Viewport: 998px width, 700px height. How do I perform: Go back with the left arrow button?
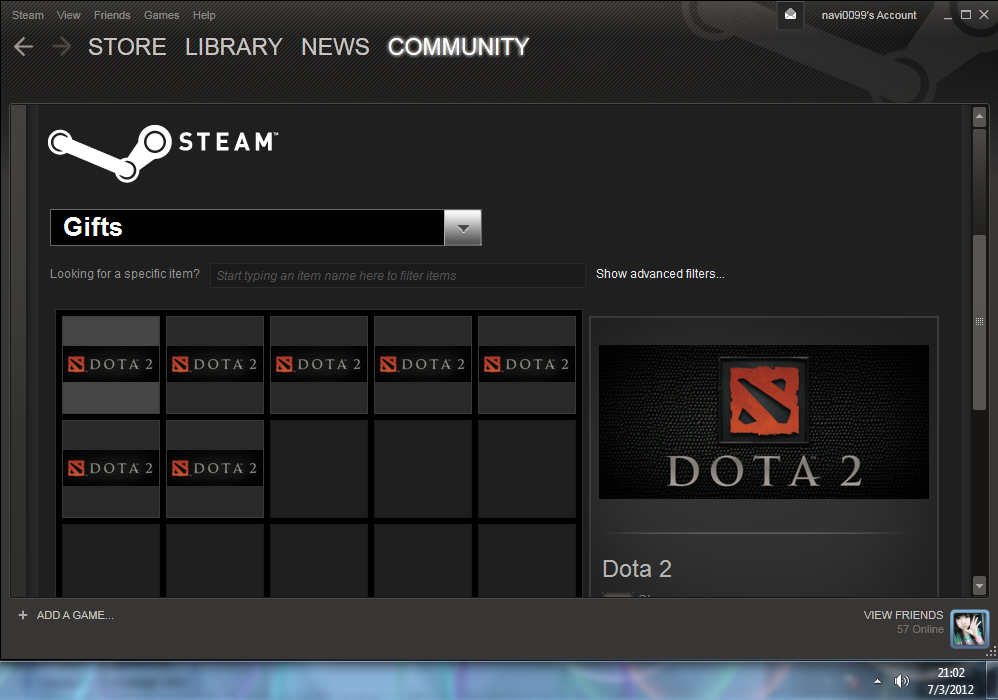tap(24, 46)
